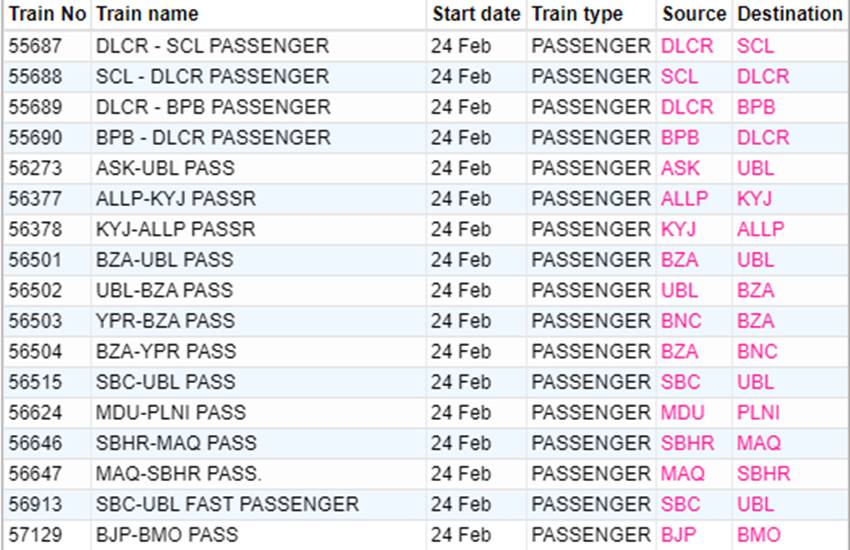The image size is (850, 550).
Task: Open the ASK source station link
Action: (680, 168)
